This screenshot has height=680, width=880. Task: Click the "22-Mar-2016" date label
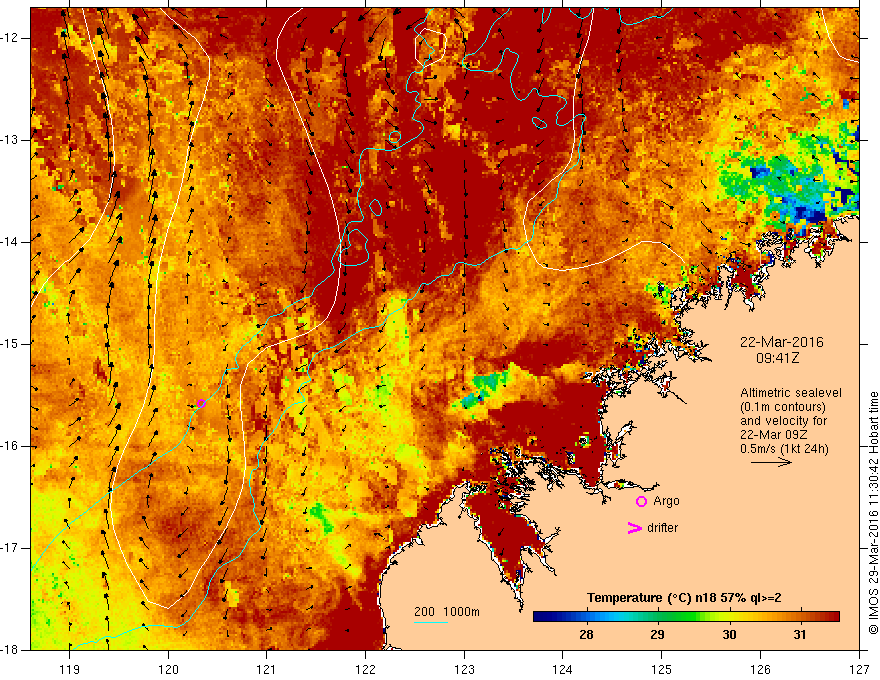[x=781, y=342]
